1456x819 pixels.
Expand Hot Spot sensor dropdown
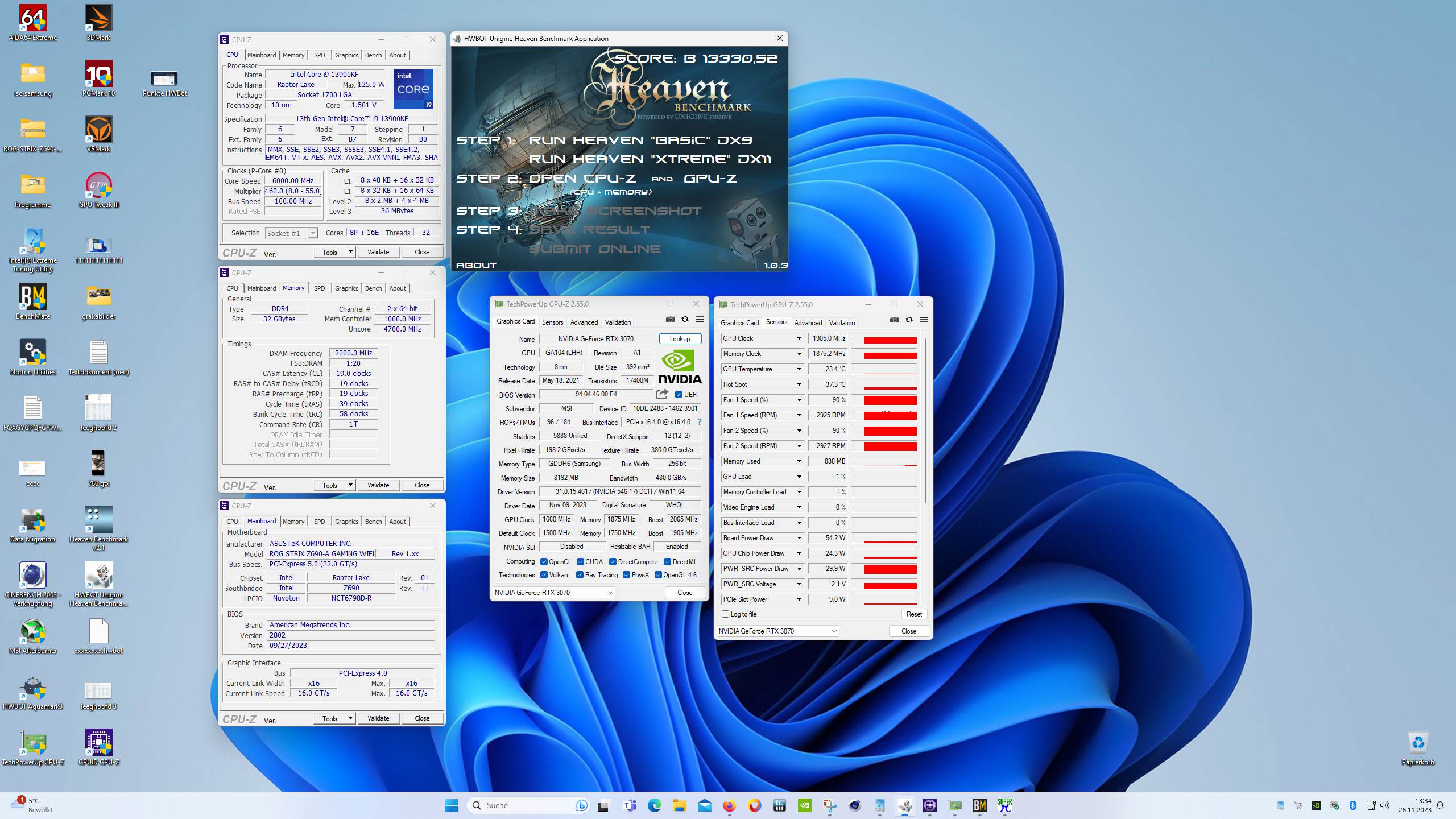tap(799, 384)
